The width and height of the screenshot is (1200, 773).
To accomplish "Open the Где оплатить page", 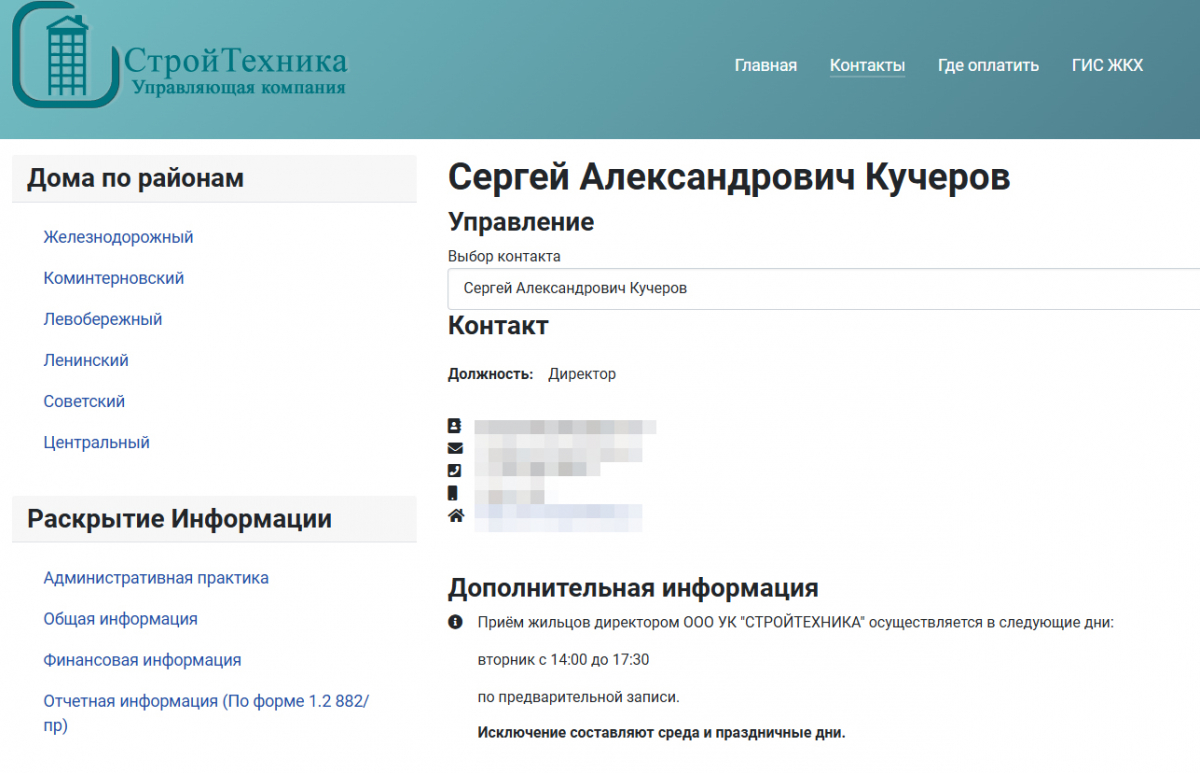I will click(988, 66).
